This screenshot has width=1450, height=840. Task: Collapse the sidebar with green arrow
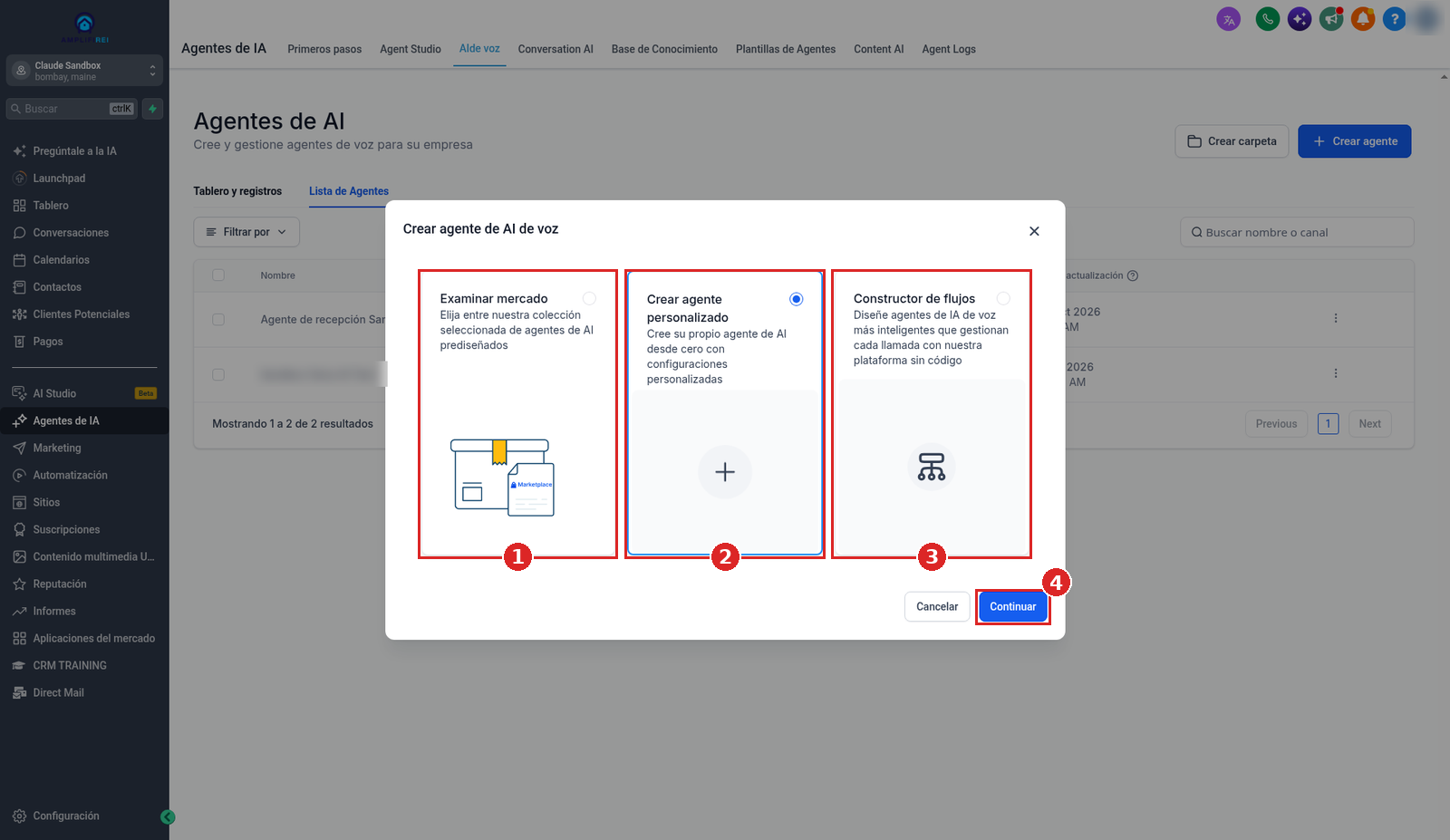(x=168, y=816)
